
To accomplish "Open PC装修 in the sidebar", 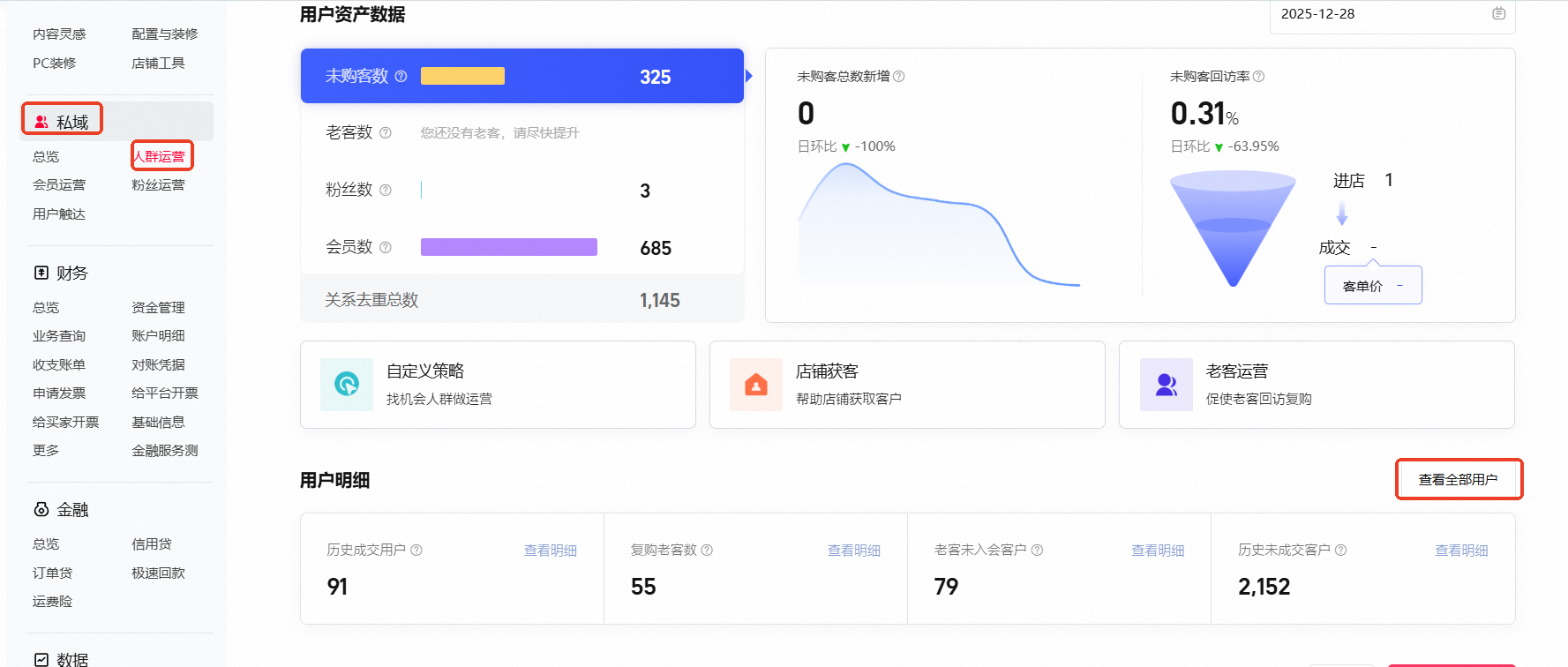I will pos(54,64).
